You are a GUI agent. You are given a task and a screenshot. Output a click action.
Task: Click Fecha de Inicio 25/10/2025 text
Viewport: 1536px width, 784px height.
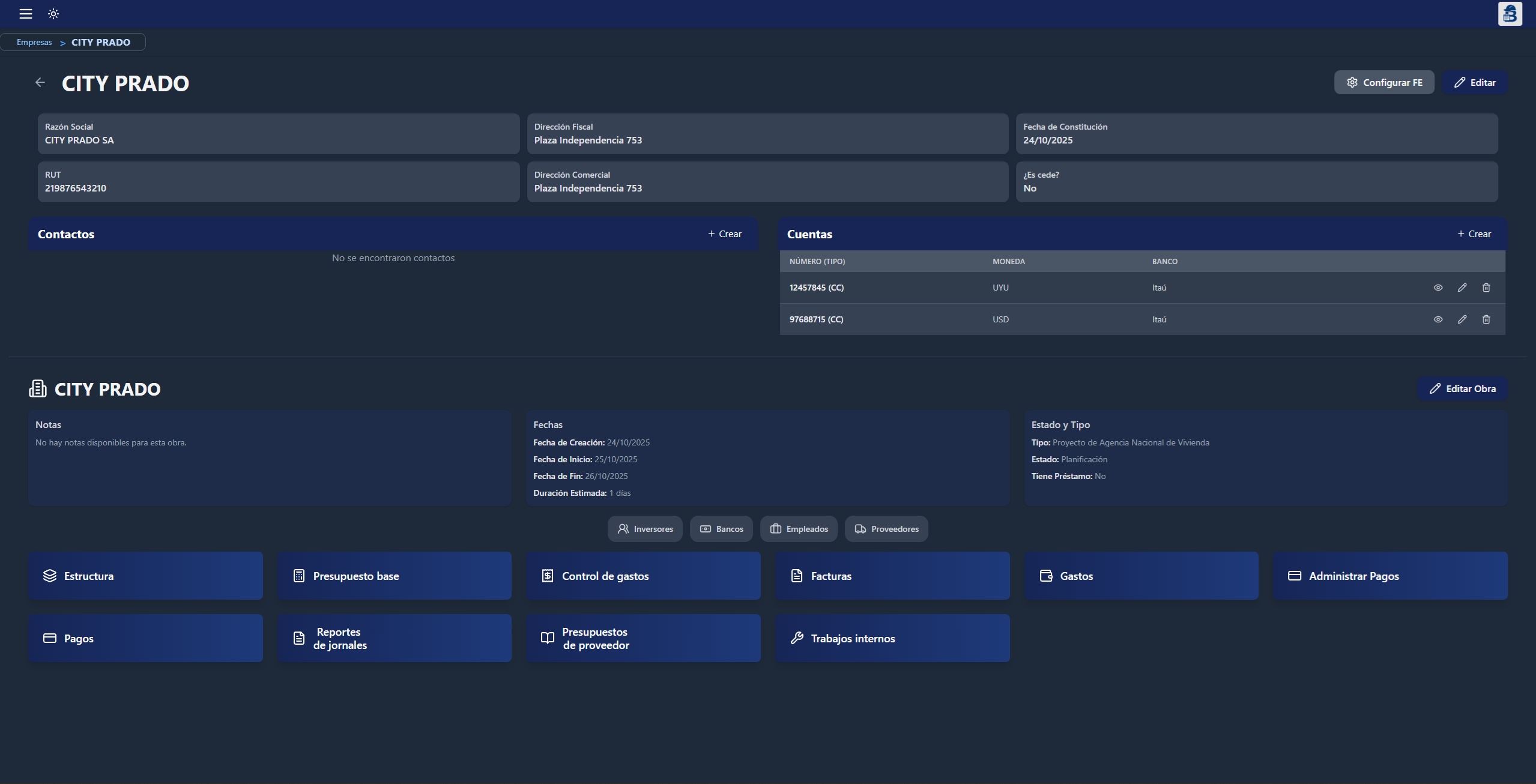pyautogui.click(x=585, y=459)
